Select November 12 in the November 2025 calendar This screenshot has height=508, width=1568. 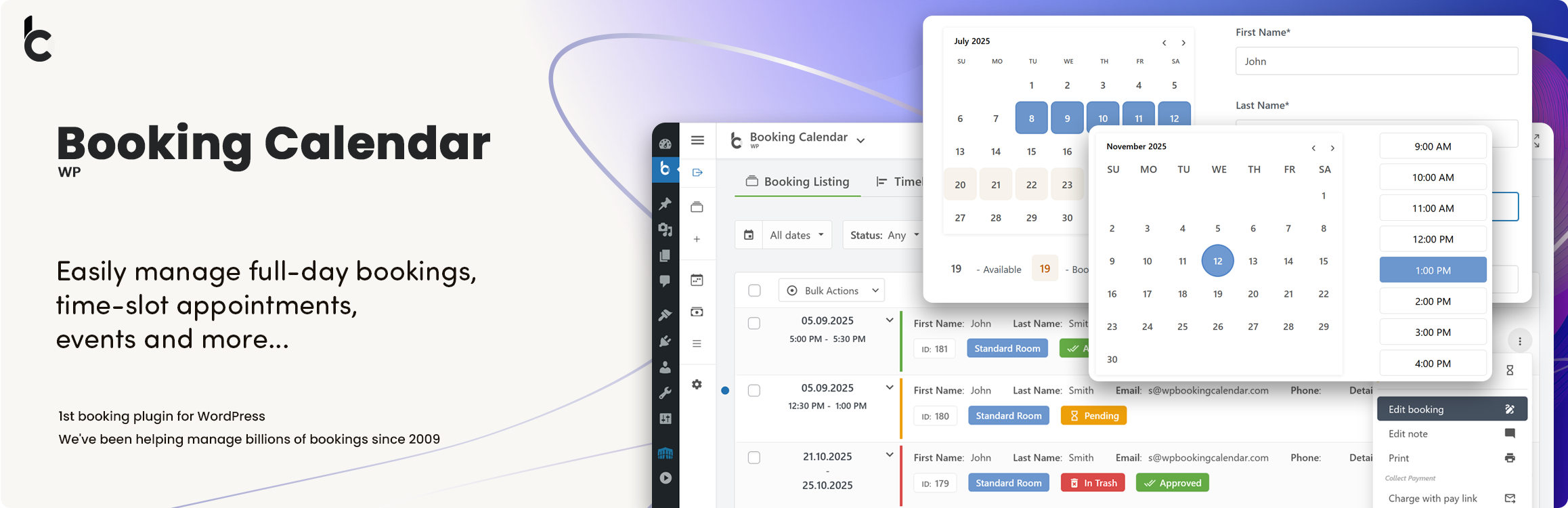(x=1217, y=261)
